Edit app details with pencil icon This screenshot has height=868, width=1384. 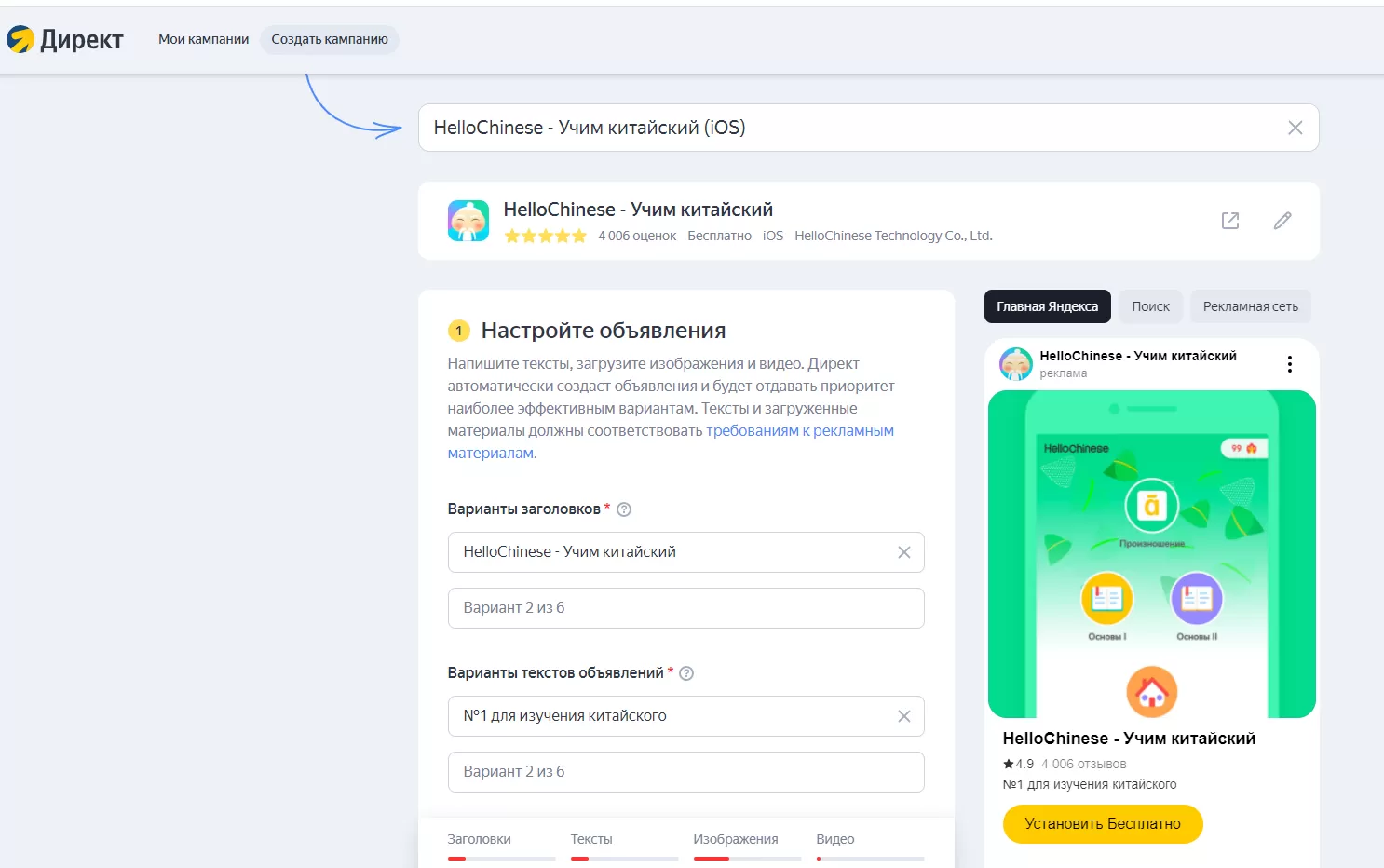click(x=1282, y=221)
